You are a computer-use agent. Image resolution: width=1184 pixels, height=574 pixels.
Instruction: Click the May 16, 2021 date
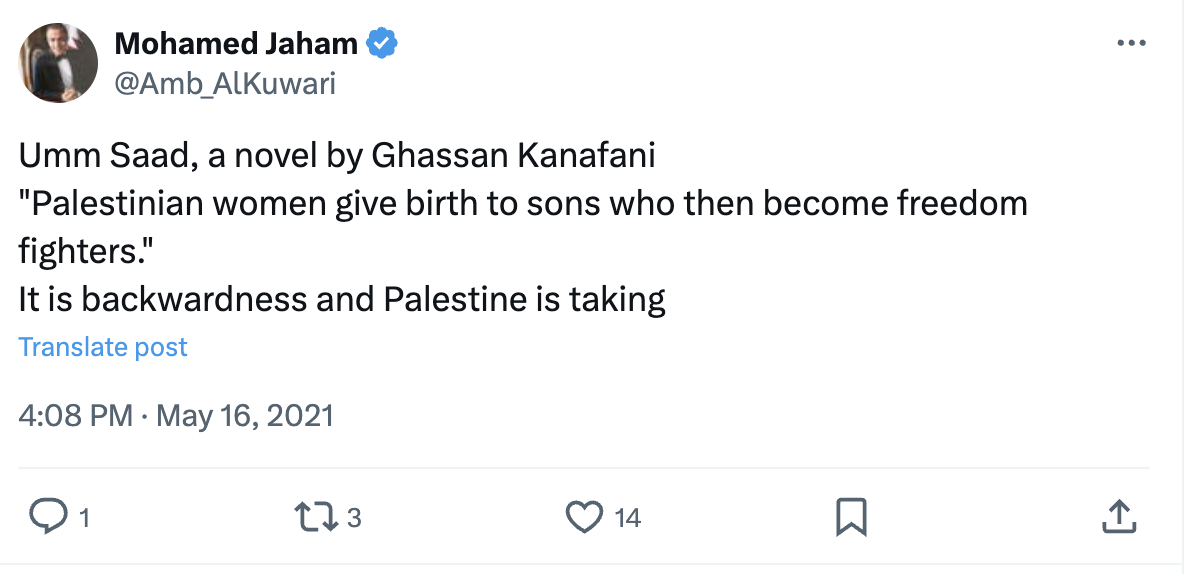coord(244,415)
